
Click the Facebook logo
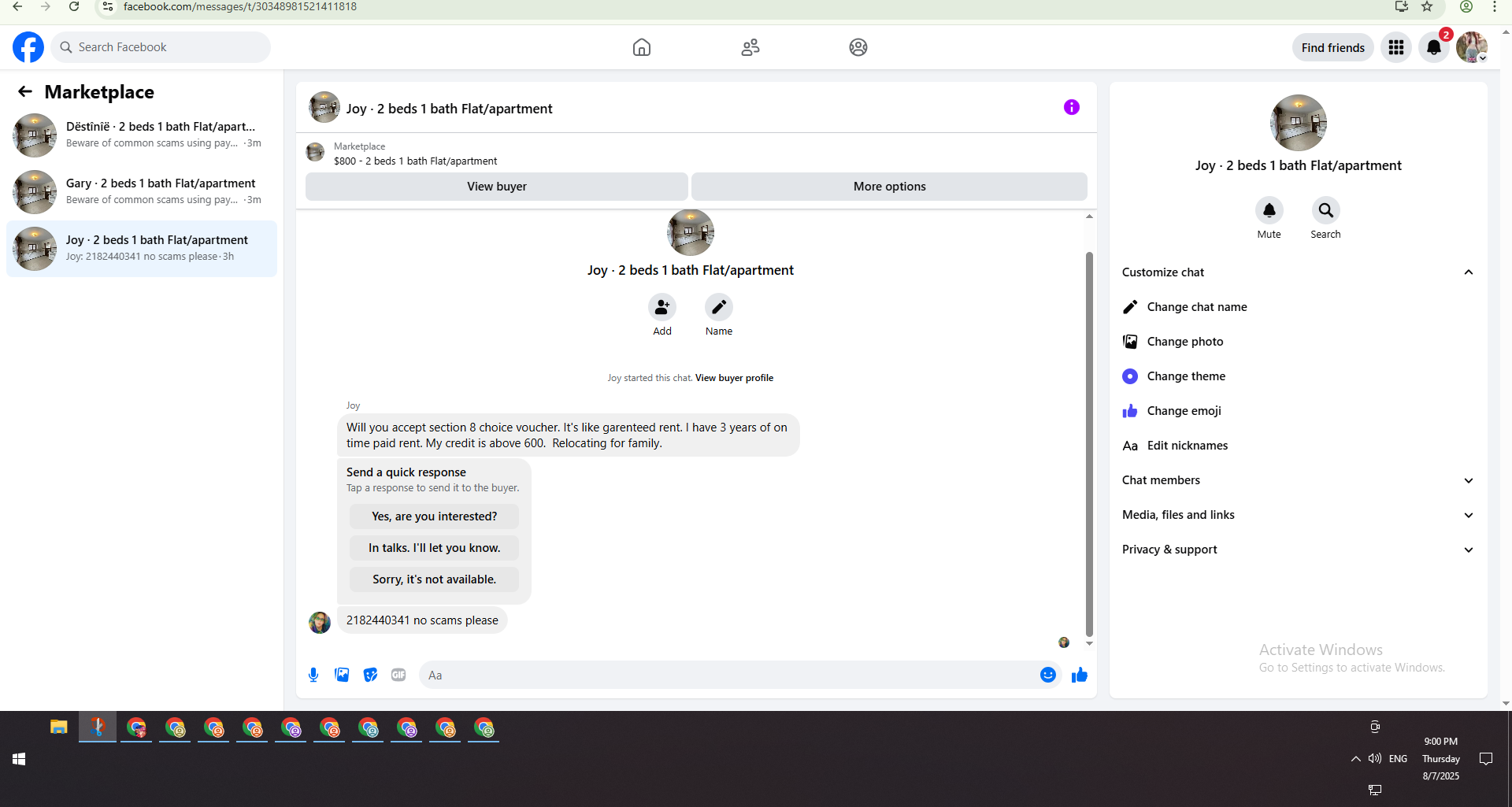pos(28,47)
